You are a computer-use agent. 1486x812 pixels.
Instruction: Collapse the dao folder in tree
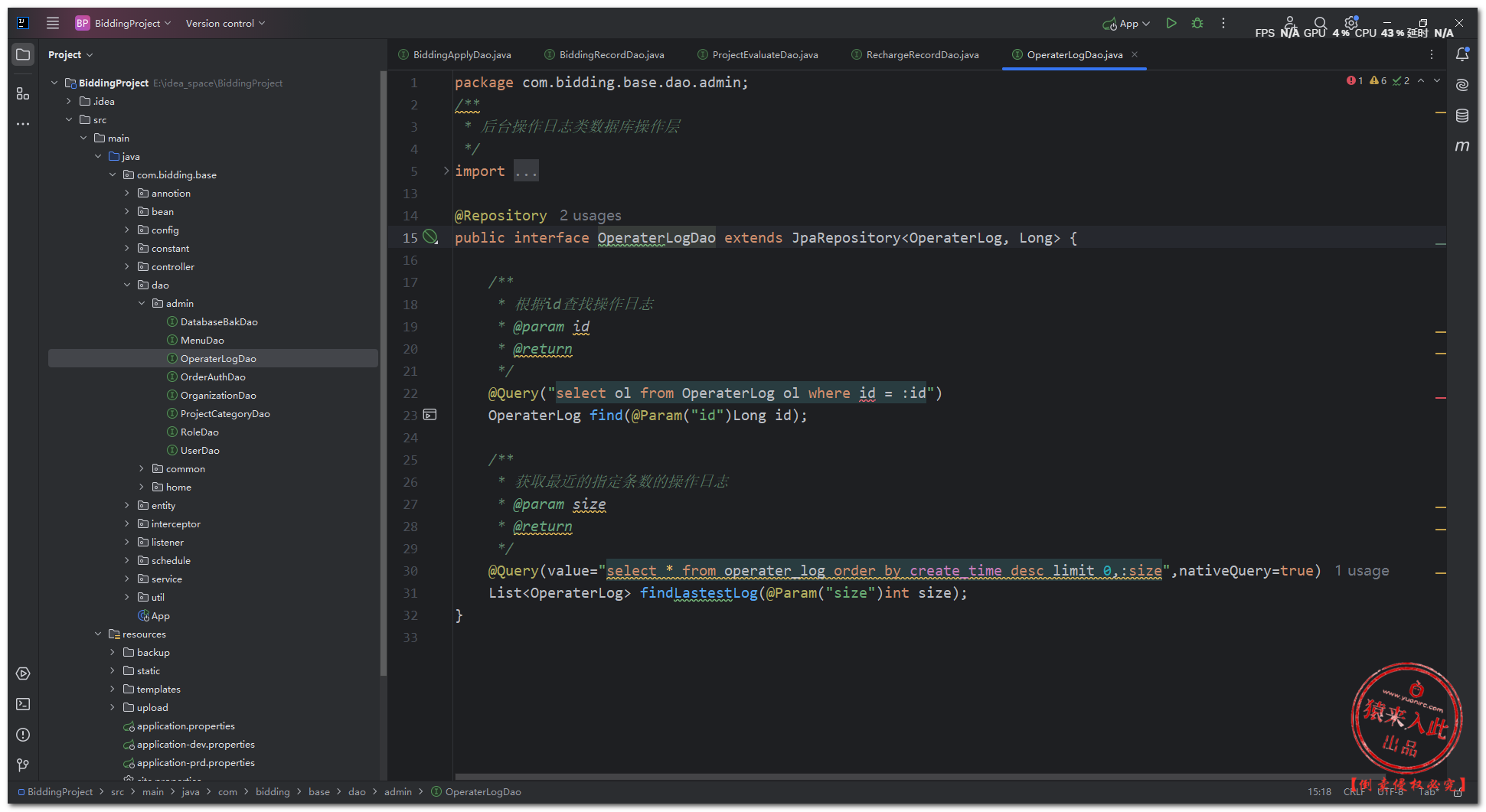coord(127,285)
